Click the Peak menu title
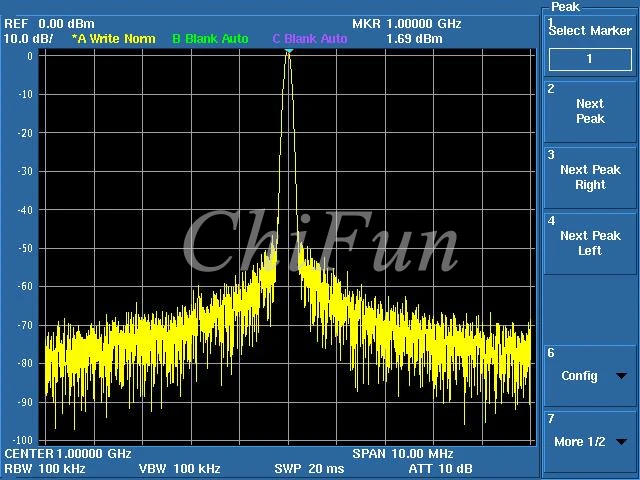 [565, 7]
